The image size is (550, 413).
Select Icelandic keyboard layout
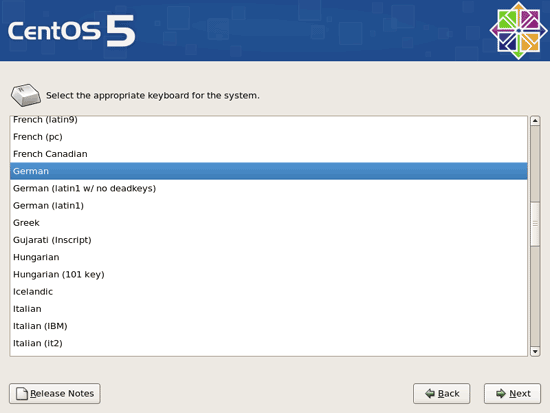(269, 291)
